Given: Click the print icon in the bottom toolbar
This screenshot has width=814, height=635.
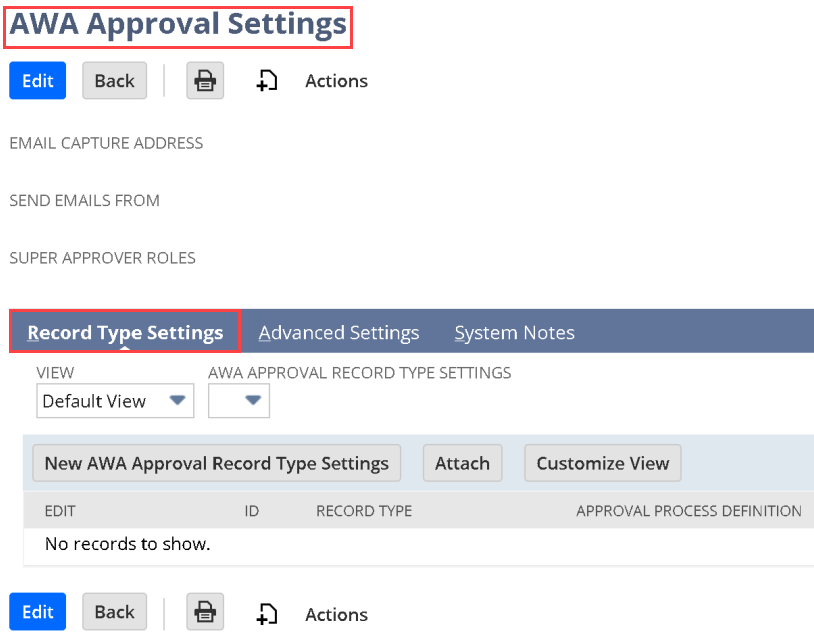Looking at the screenshot, I should pyautogui.click(x=205, y=613).
